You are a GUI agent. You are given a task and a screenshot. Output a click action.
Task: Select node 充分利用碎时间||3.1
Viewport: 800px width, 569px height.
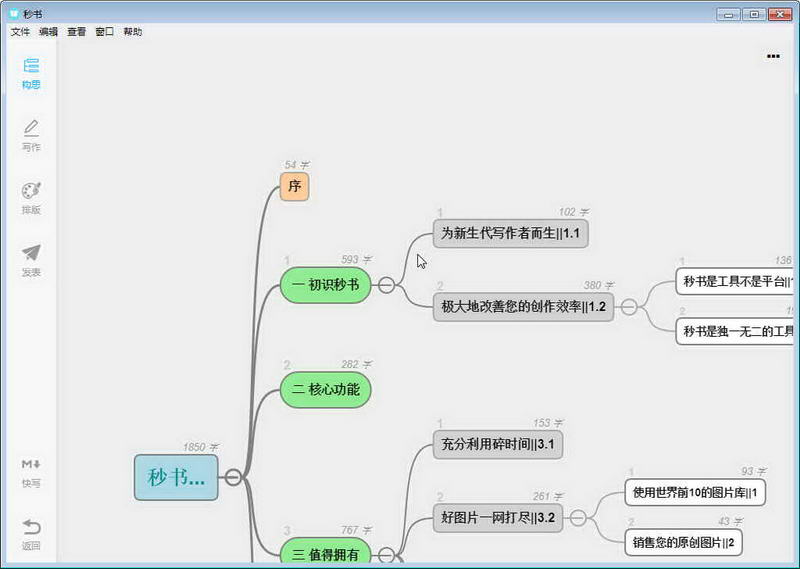tap(498, 444)
